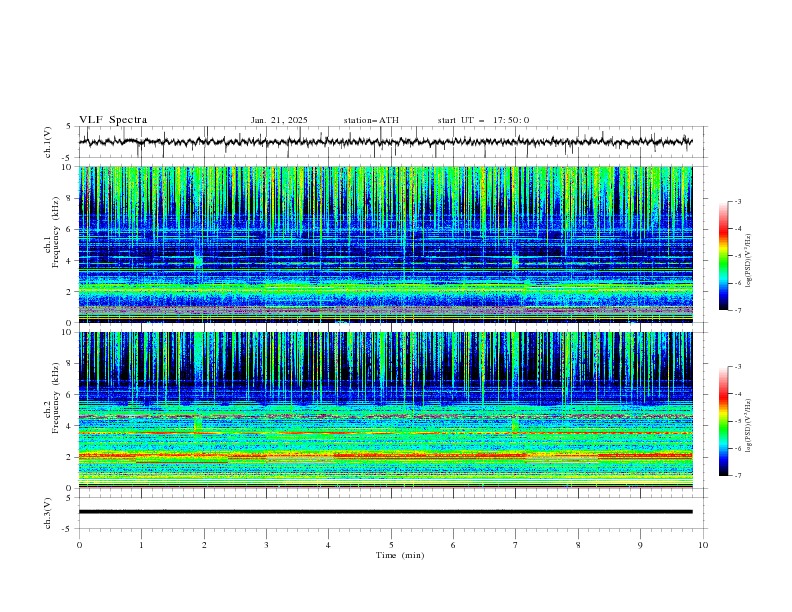Click the "0" tick on the Time axis
792x612 pixels.
click(x=79, y=545)
